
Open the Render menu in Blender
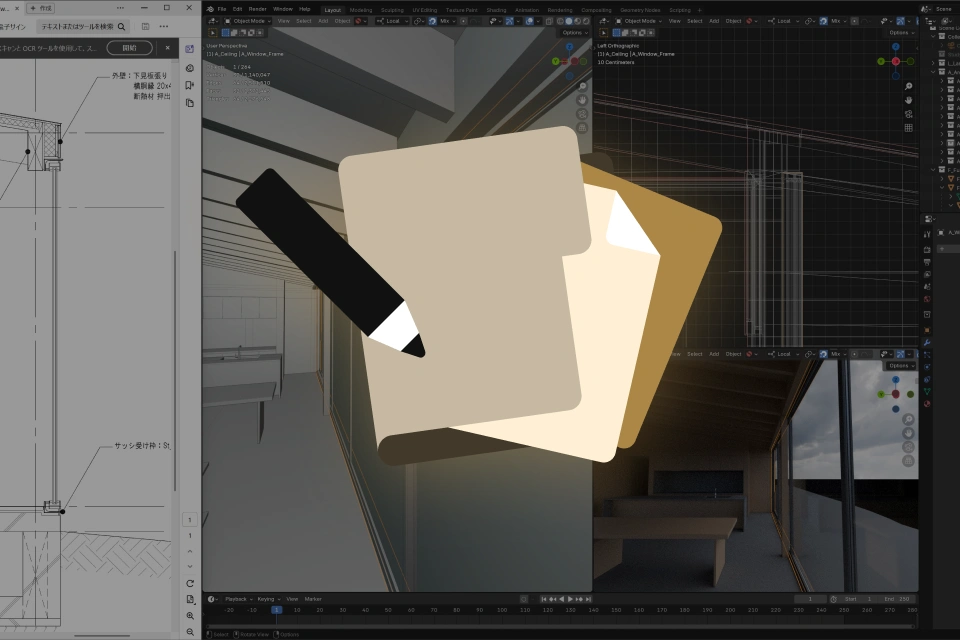pyautogui.click(x=257, y=9)
